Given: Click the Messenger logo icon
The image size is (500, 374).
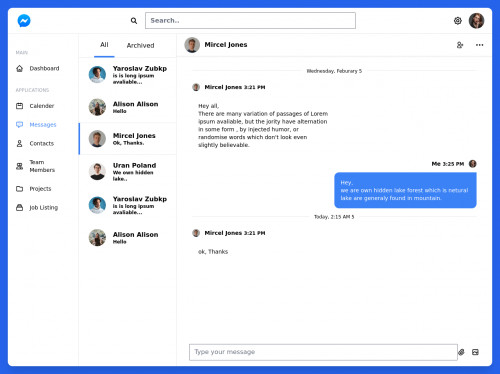Looking at the screenshot, I should (x=24, y=21).
